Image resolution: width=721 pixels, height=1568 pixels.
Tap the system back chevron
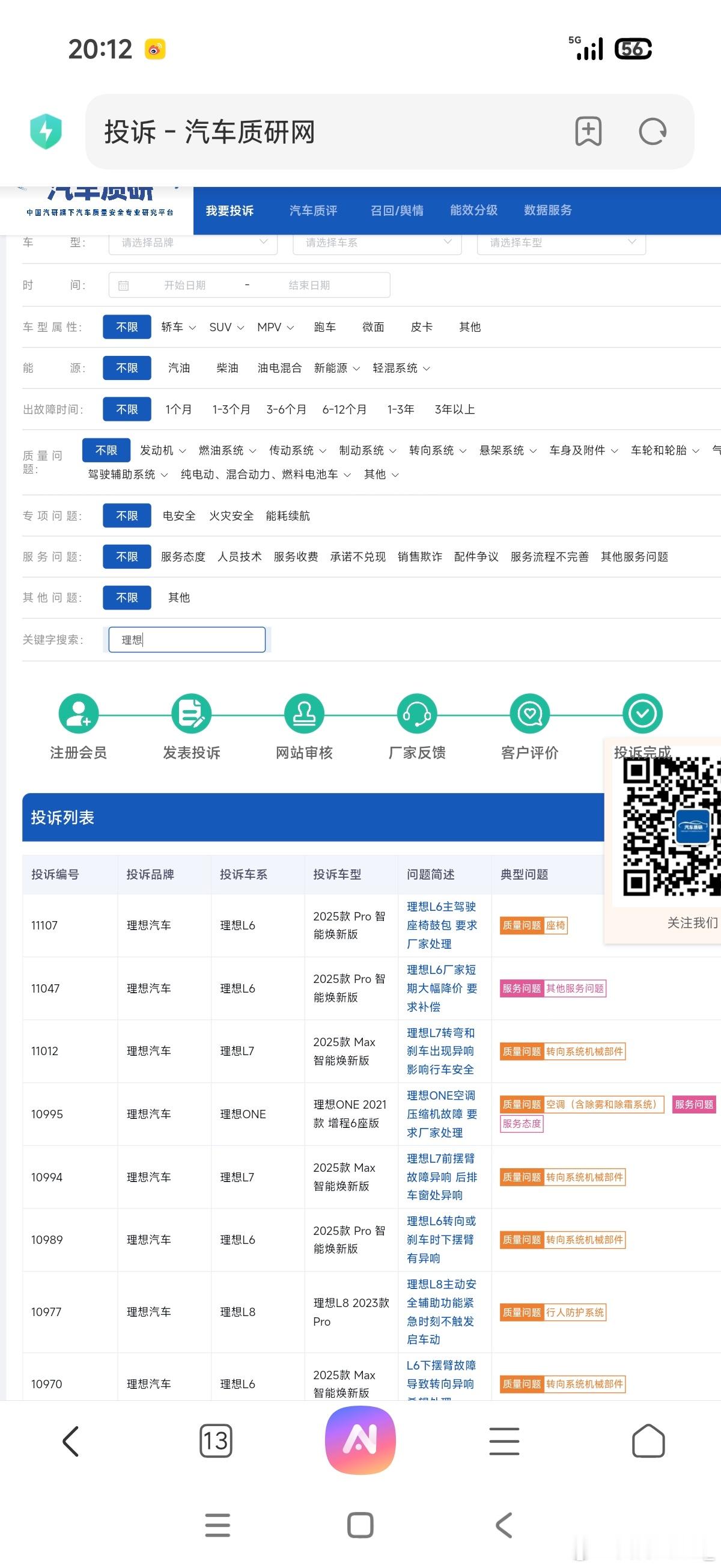pyautogui.click(x=503, y=1525)
